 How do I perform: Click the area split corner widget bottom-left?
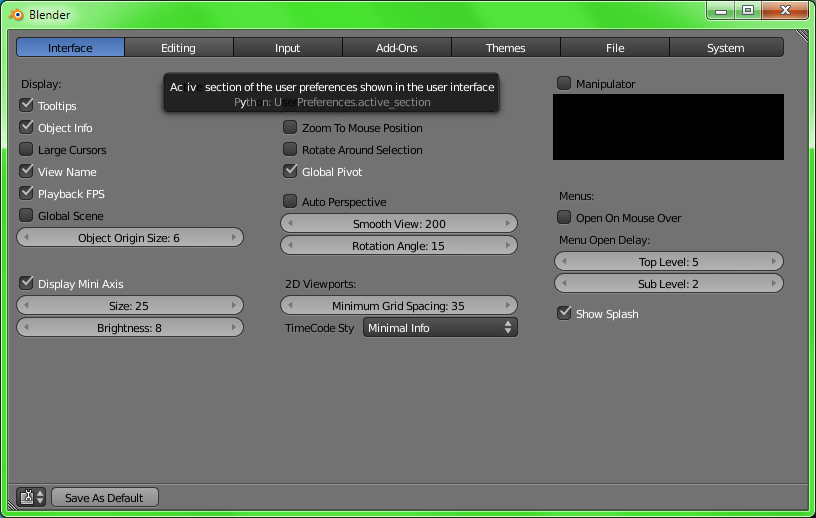12,504
